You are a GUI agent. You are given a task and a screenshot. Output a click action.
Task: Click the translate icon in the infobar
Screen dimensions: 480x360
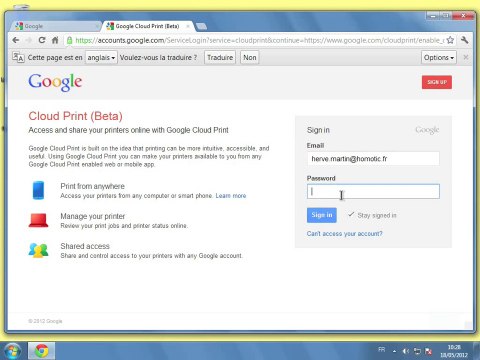pyautogui.click(x=18, y=57)
